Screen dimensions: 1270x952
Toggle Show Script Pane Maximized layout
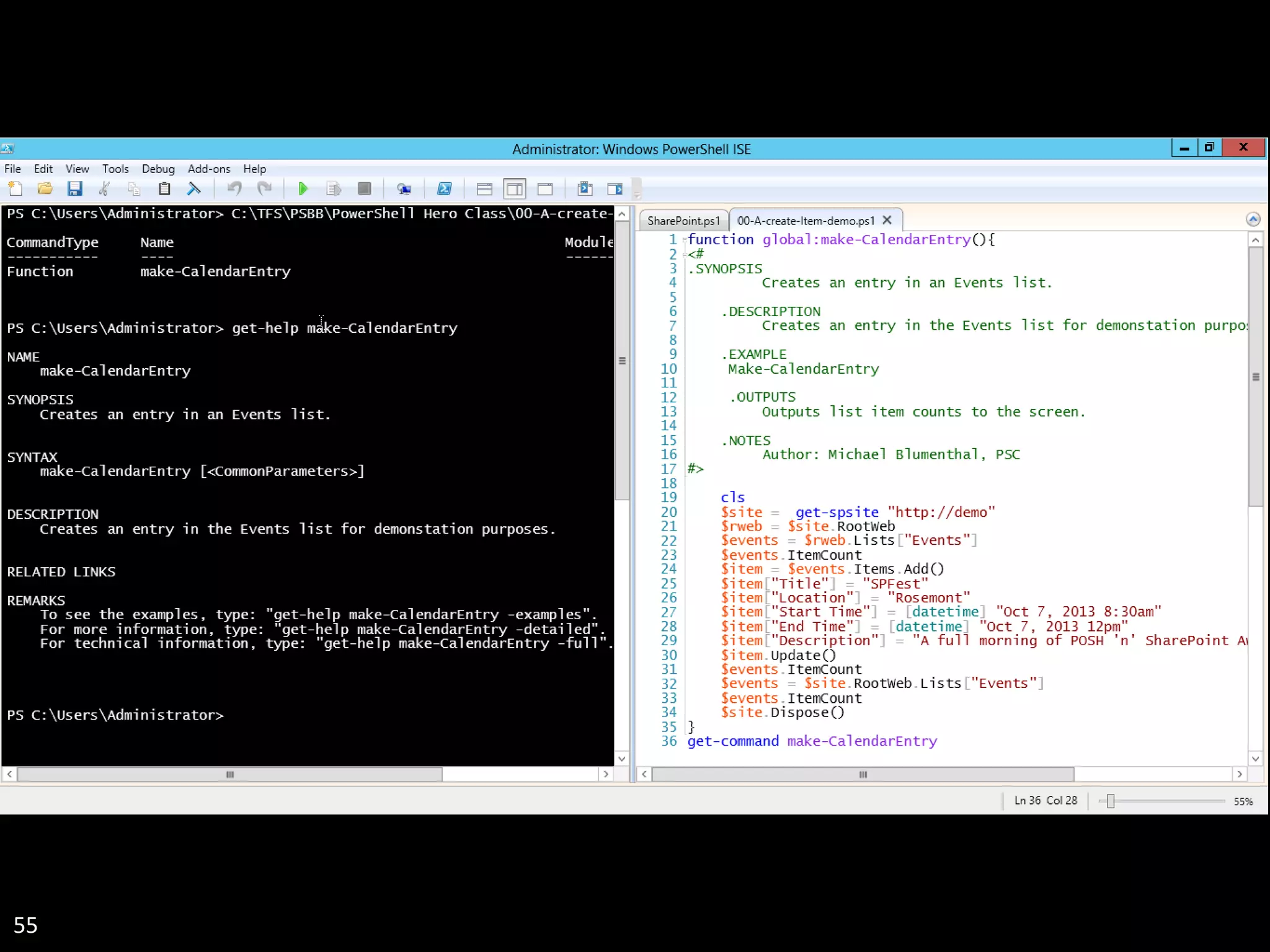pyautogui.click(x=545, y=188)
